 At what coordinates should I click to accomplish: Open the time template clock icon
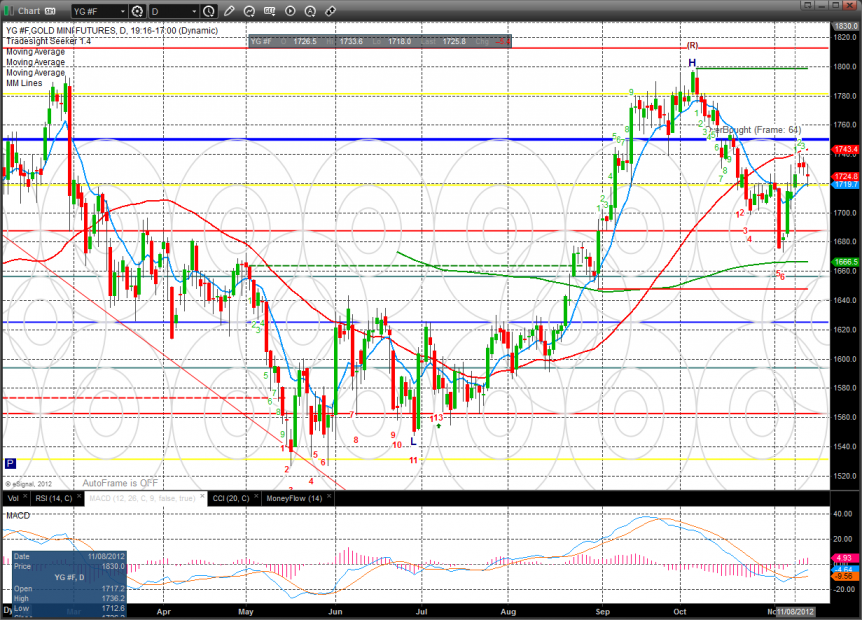(x=209, y=11)
